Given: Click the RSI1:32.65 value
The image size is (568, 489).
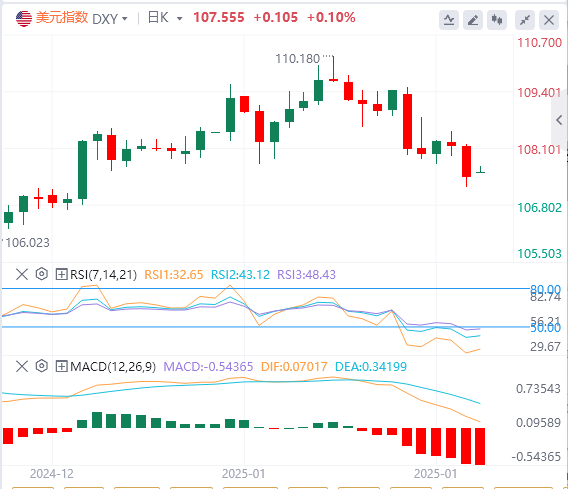Looking at the screenshot, I should click(x=174, y=275).
